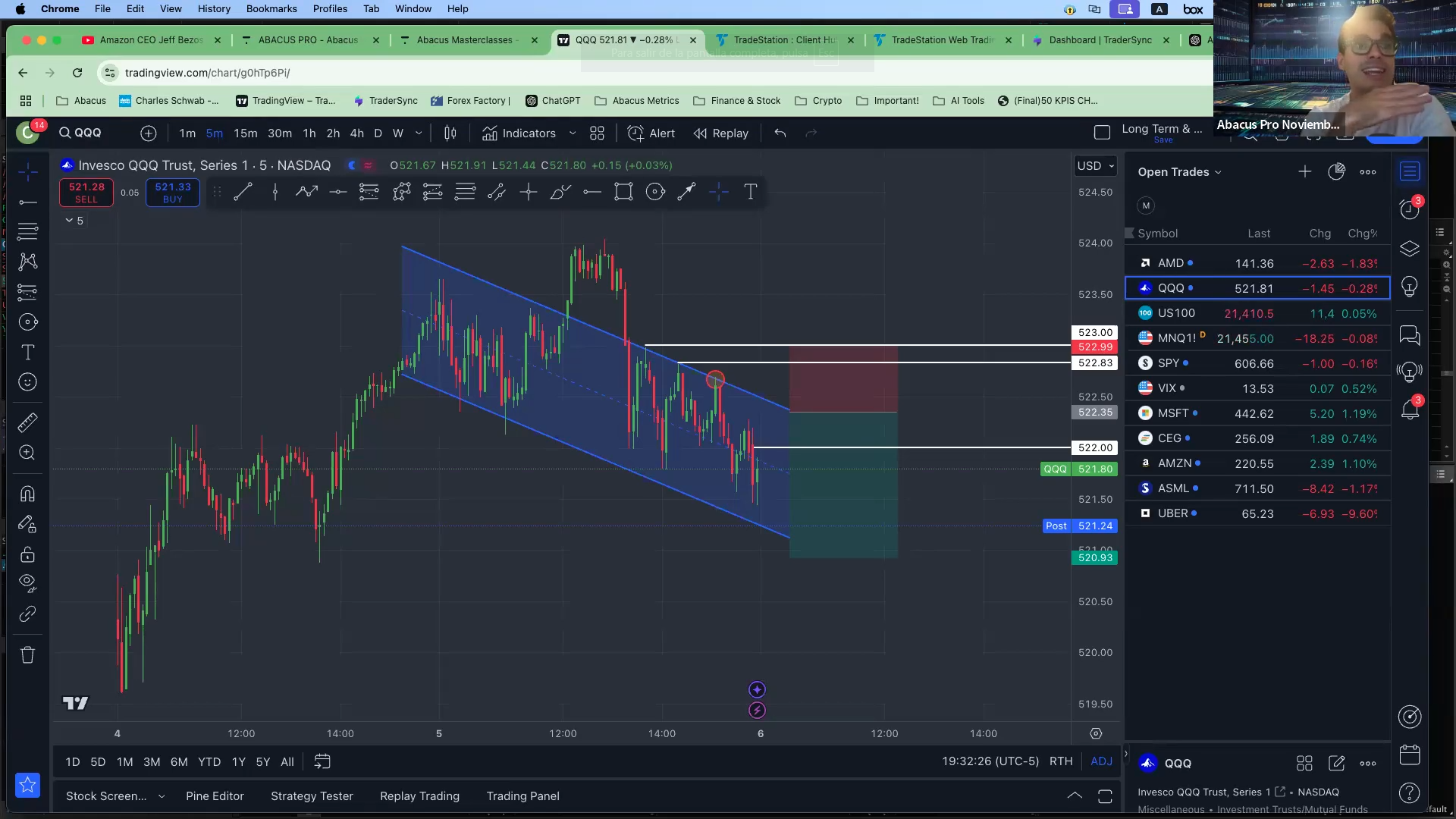Start bar Replay mode
This screenshot has height=819, width=1456.
721,133
